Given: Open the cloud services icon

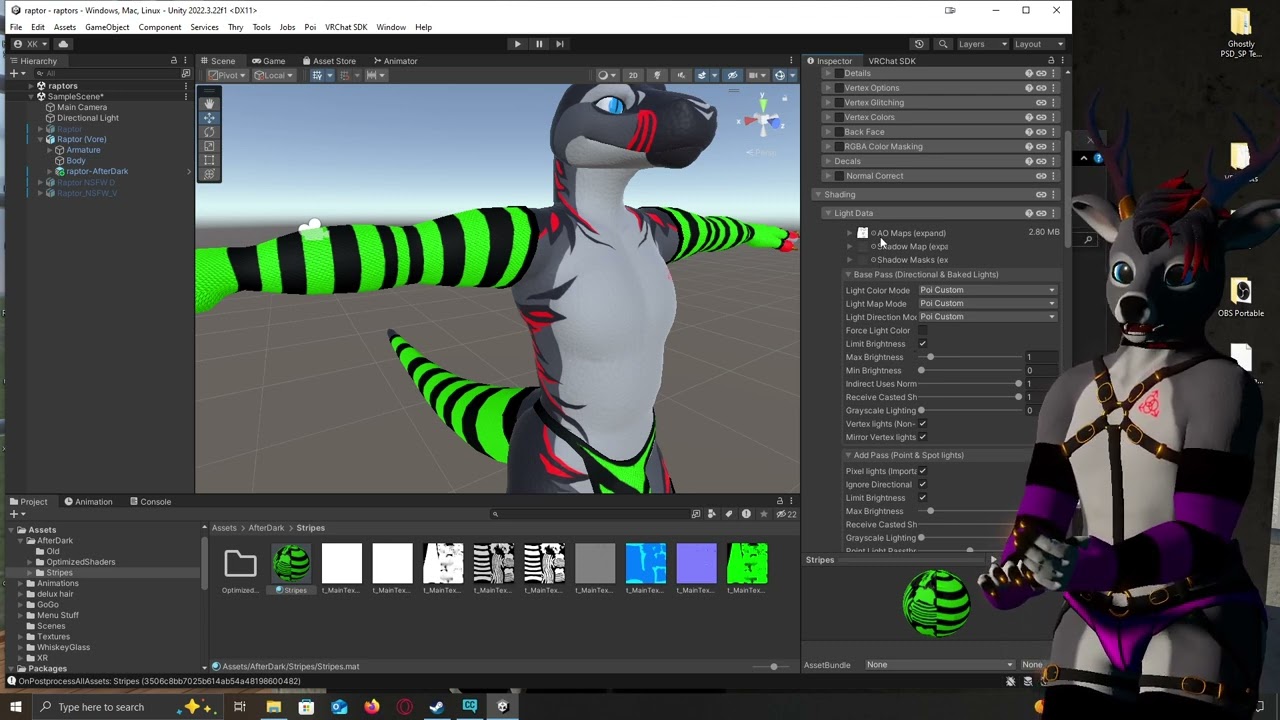Looking at the screenshot, I should (63, 44).
